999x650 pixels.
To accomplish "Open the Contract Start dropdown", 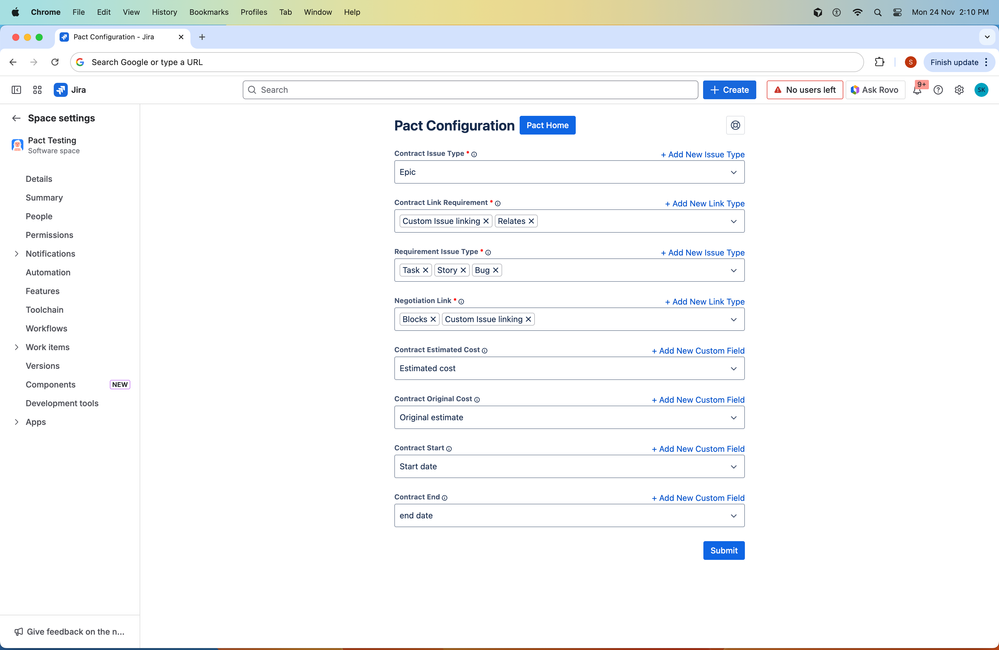I will 569,466.
